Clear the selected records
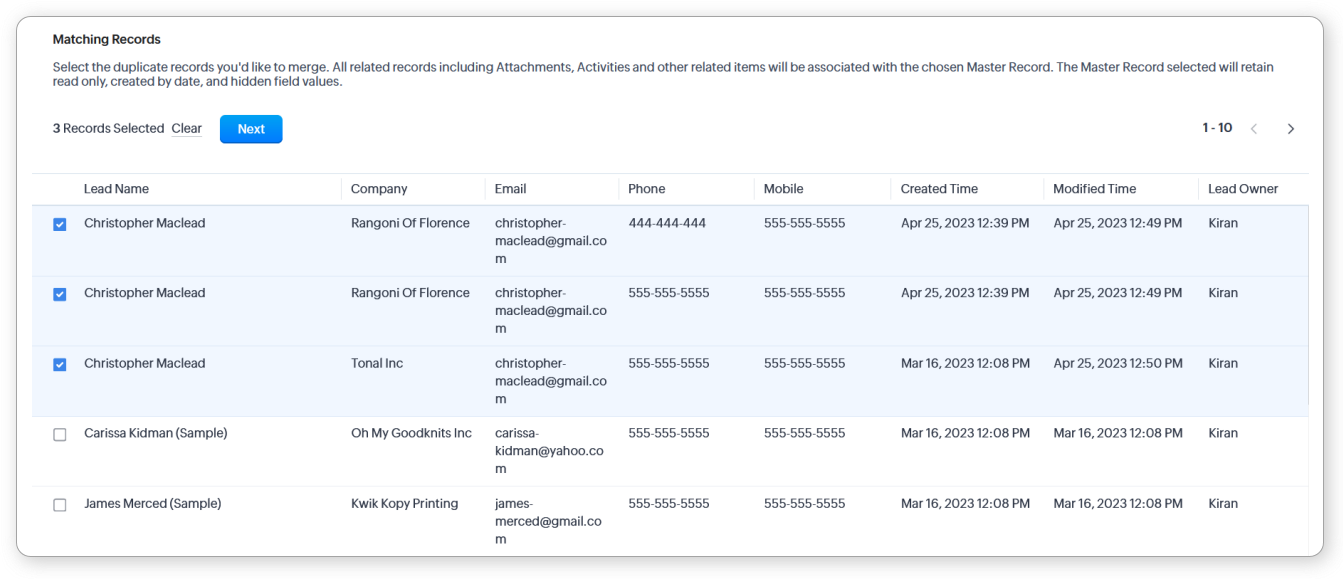The image size is (1343, 579). (x=186, y=129)
